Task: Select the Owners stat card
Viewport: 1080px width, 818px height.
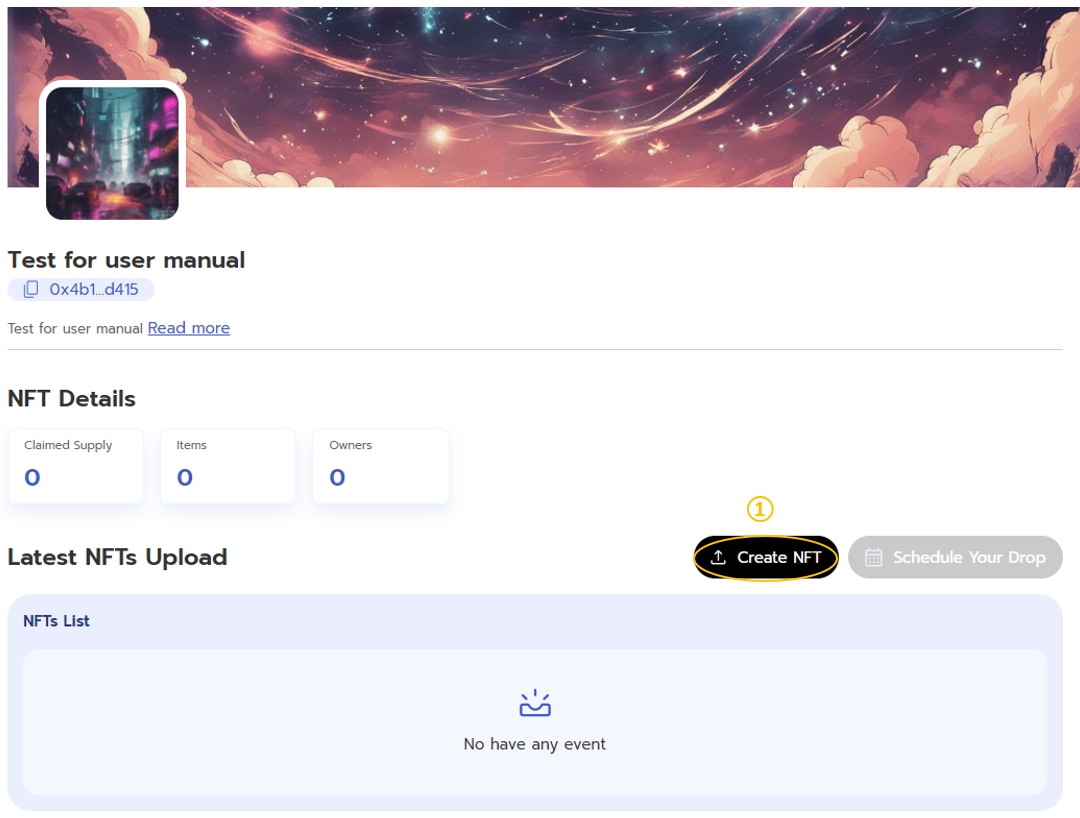Action: pyautogui.click(x=381, y=466)
